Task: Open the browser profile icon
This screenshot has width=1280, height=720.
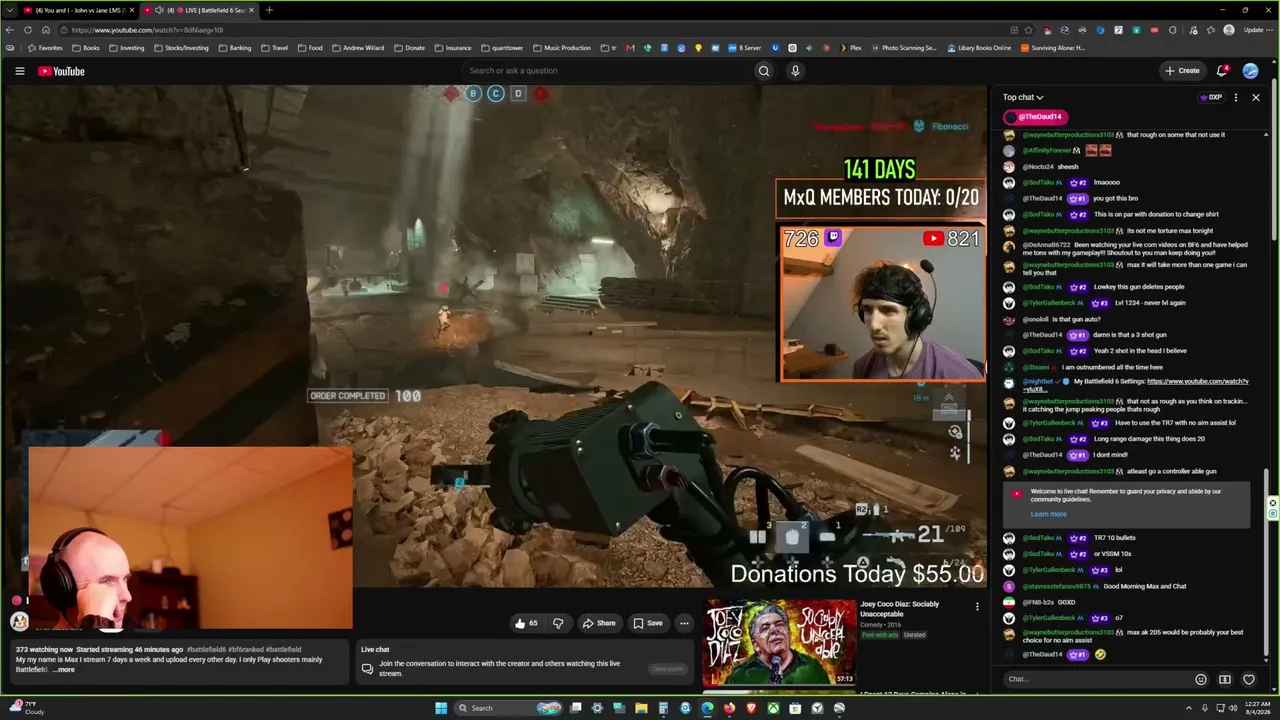Action: 1229,30
